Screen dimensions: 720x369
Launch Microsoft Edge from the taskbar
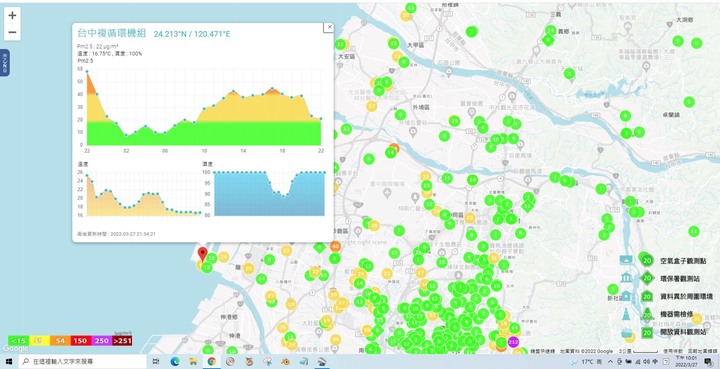[x=174, y=362]
